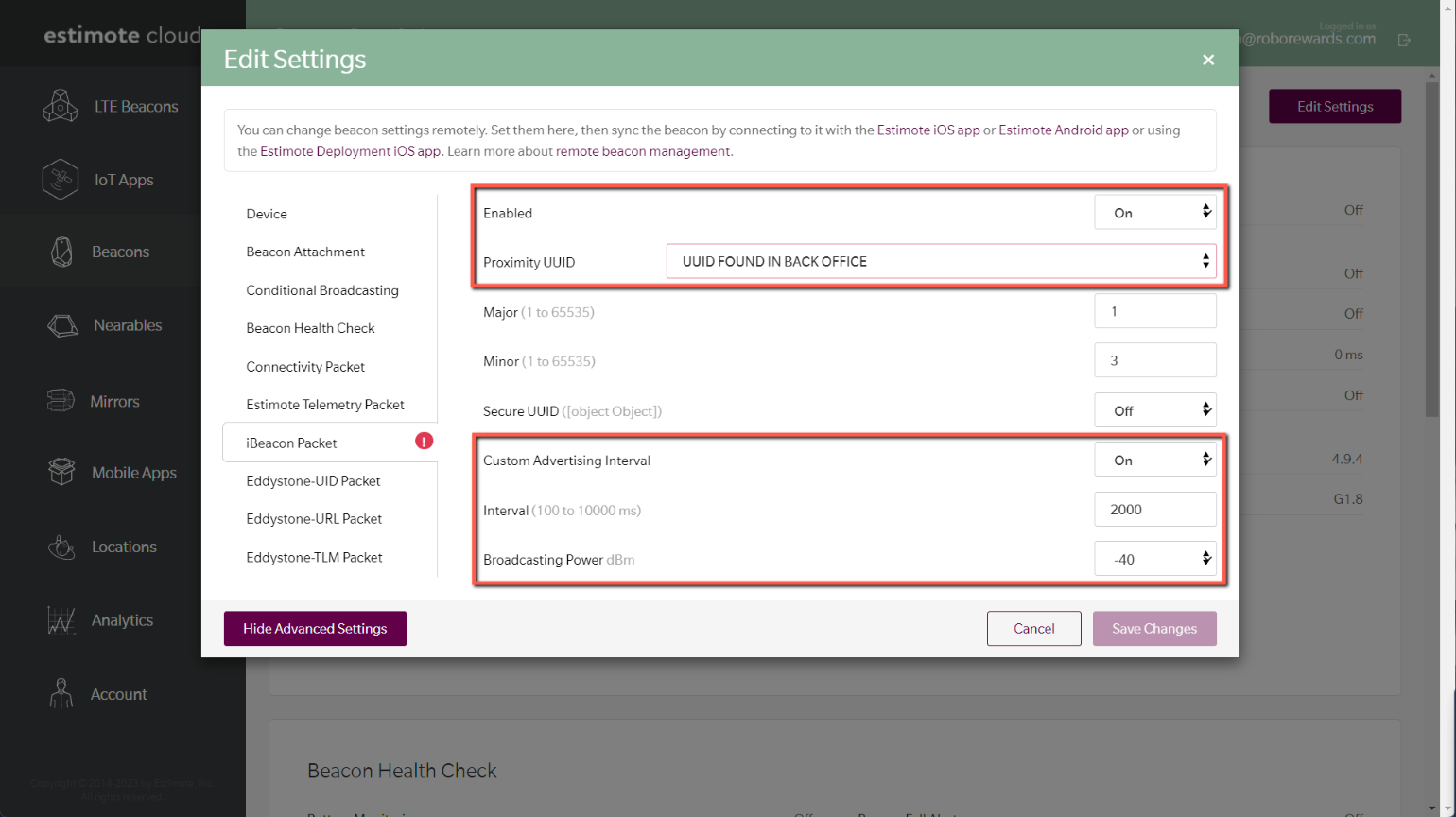
Task: Click the 4.9.4 version value behind dialog
Action: 1347,459
